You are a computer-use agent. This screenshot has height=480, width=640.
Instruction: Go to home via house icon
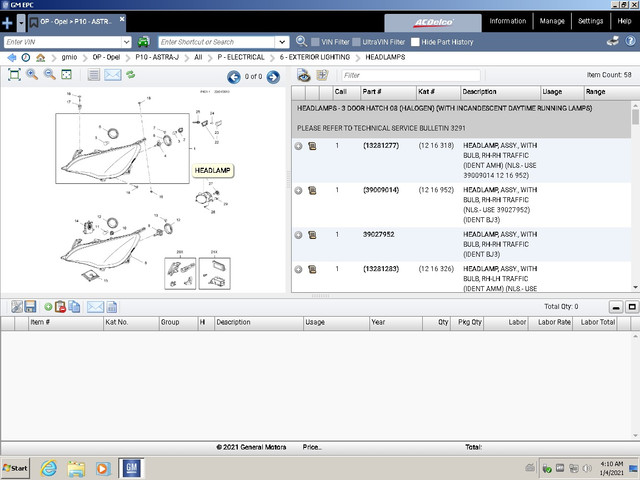coord(40,58)
